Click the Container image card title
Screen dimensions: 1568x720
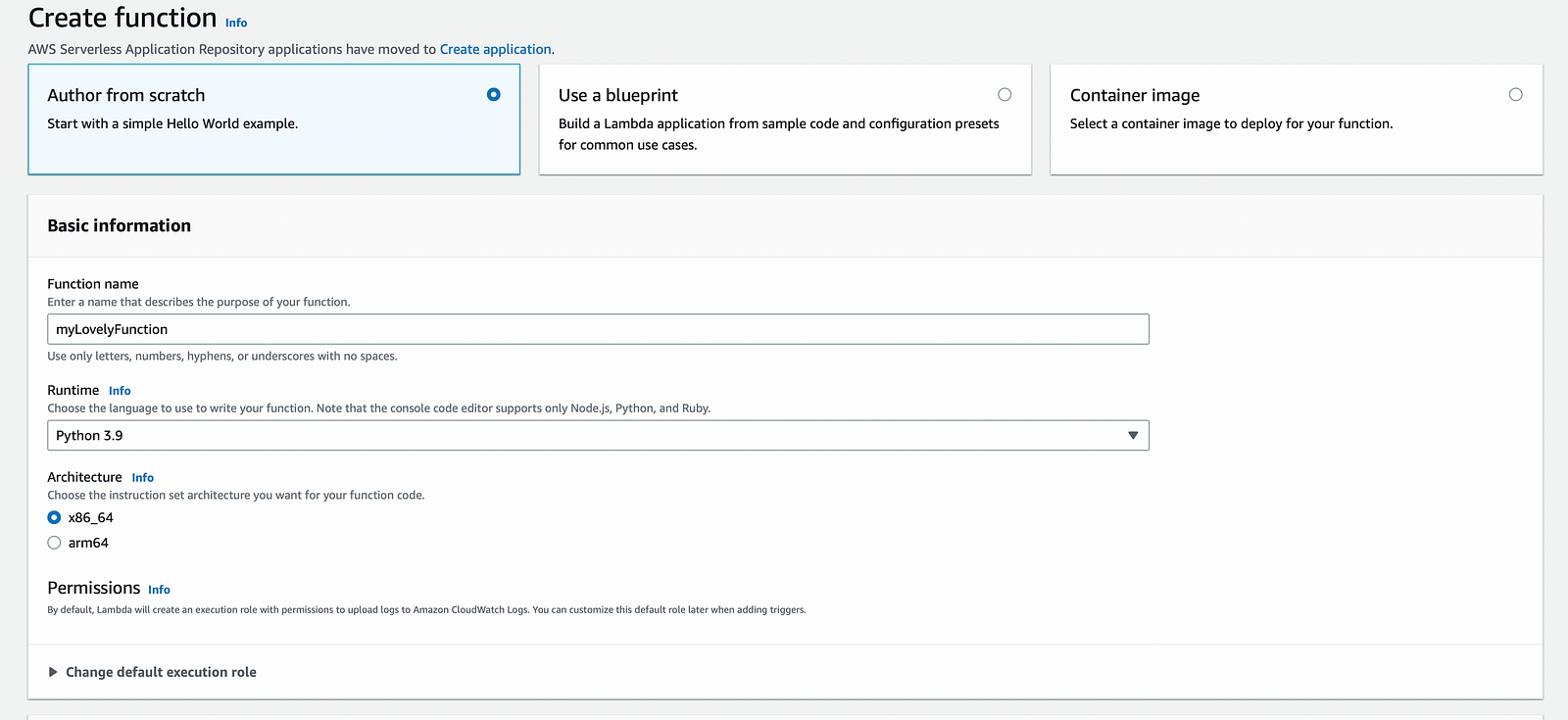click(x=1135, y=95)
